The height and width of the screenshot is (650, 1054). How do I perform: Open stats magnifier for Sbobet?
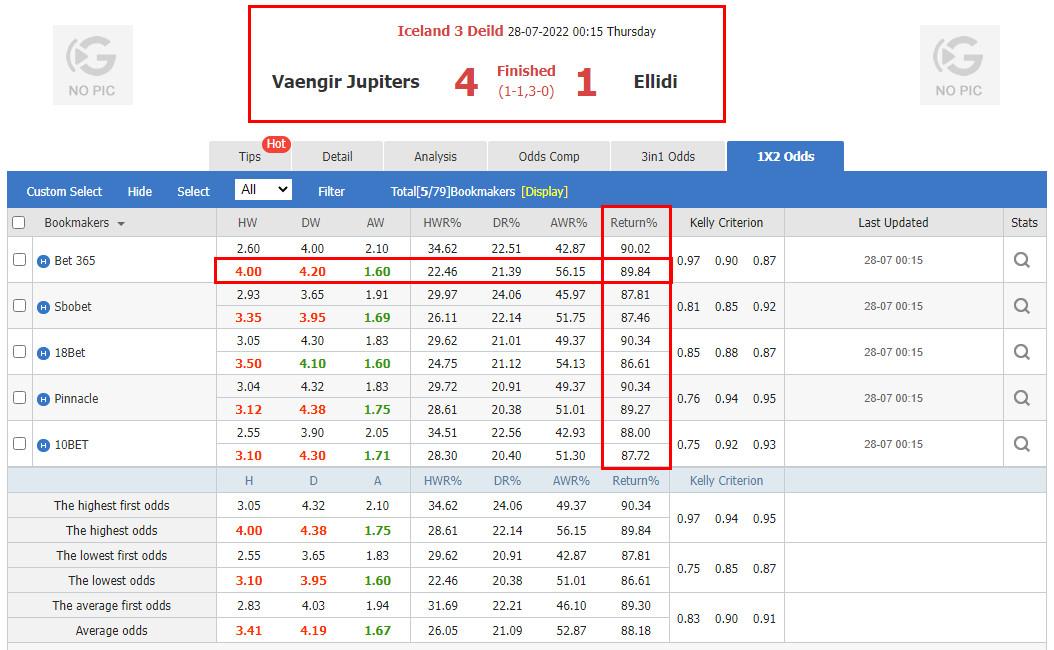click(1021, 306)
